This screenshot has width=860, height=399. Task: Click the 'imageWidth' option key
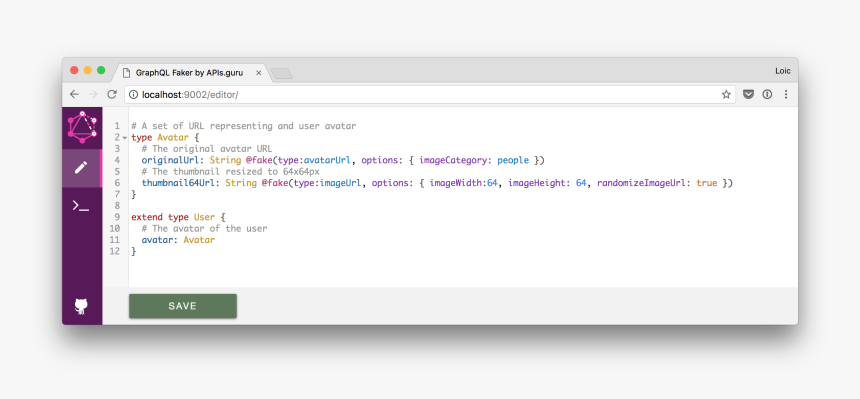pyautogui.click(x=455, y=183)
